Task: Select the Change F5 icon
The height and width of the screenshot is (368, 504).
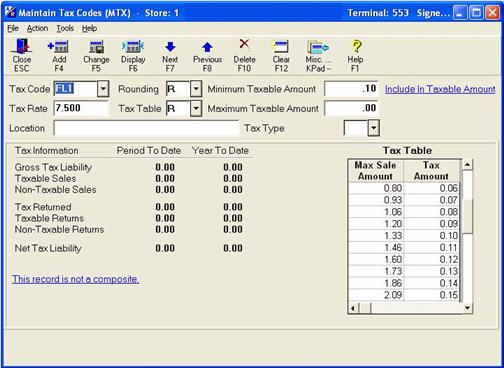Action: tap(96, 55)
